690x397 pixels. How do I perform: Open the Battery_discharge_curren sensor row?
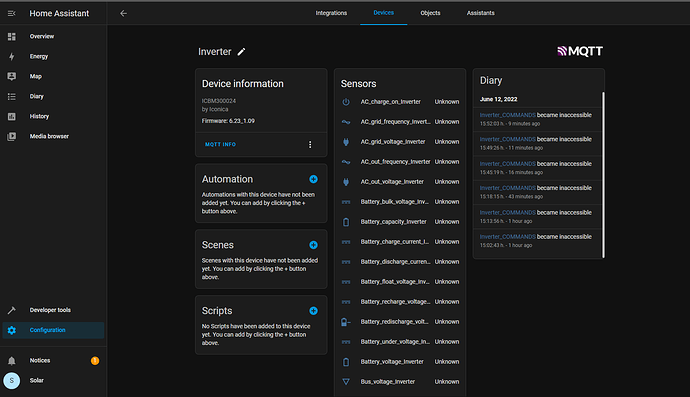click(400, 262)
